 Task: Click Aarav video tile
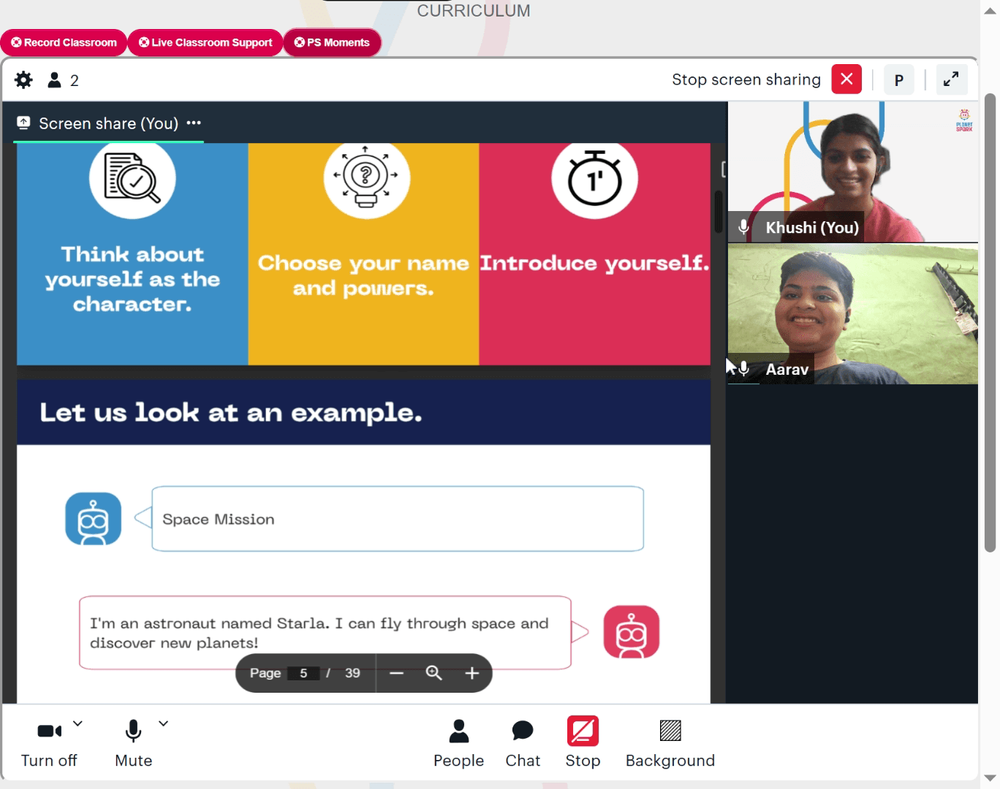pos(853,314)
